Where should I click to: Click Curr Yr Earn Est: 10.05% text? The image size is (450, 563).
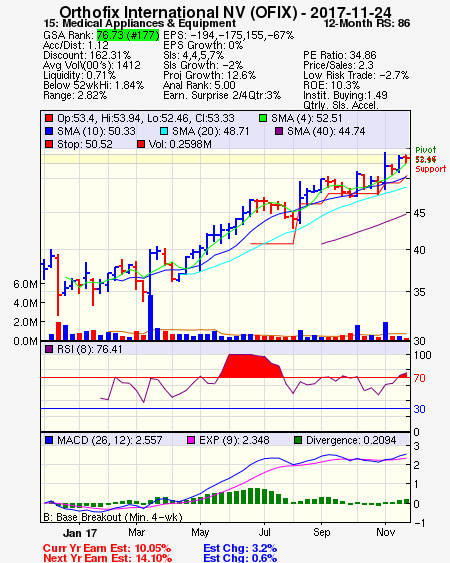107,548
